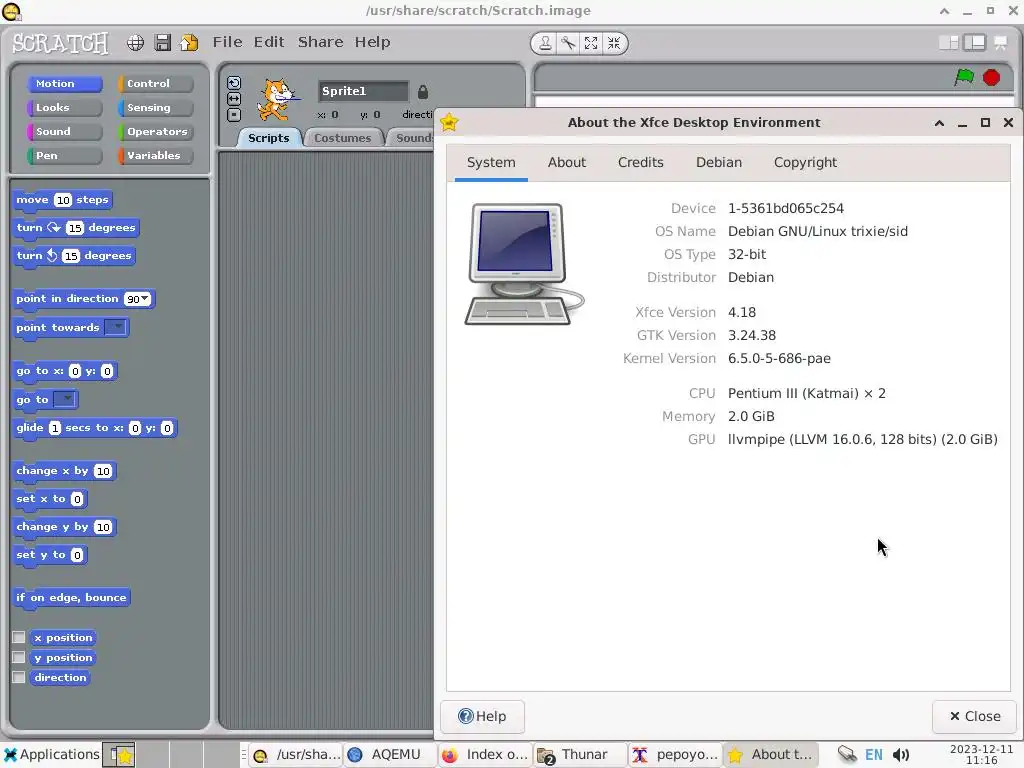This screenshot has width=1024, height=768.
Task: Open the Scratch File menu
Action: tap(227, 42)
